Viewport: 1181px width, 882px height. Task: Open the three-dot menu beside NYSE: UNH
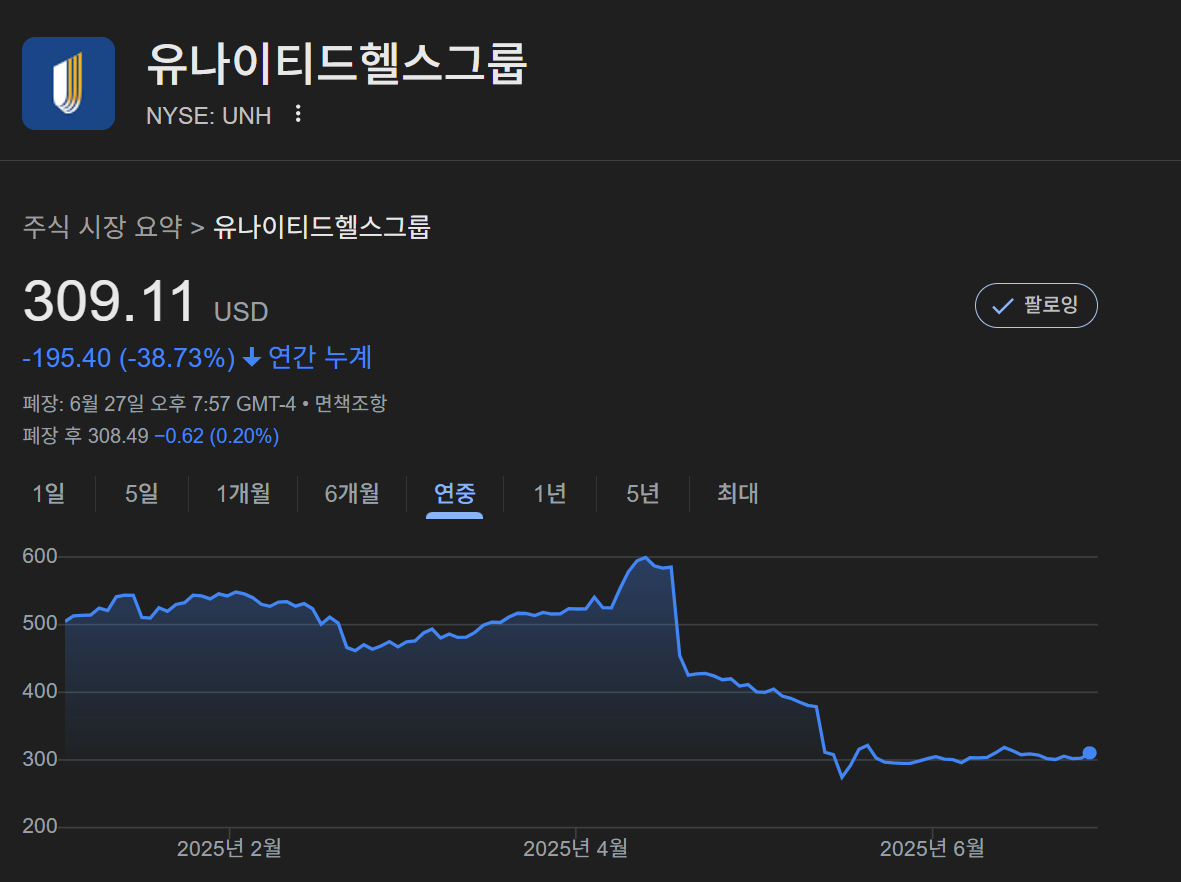coord(298,114)
